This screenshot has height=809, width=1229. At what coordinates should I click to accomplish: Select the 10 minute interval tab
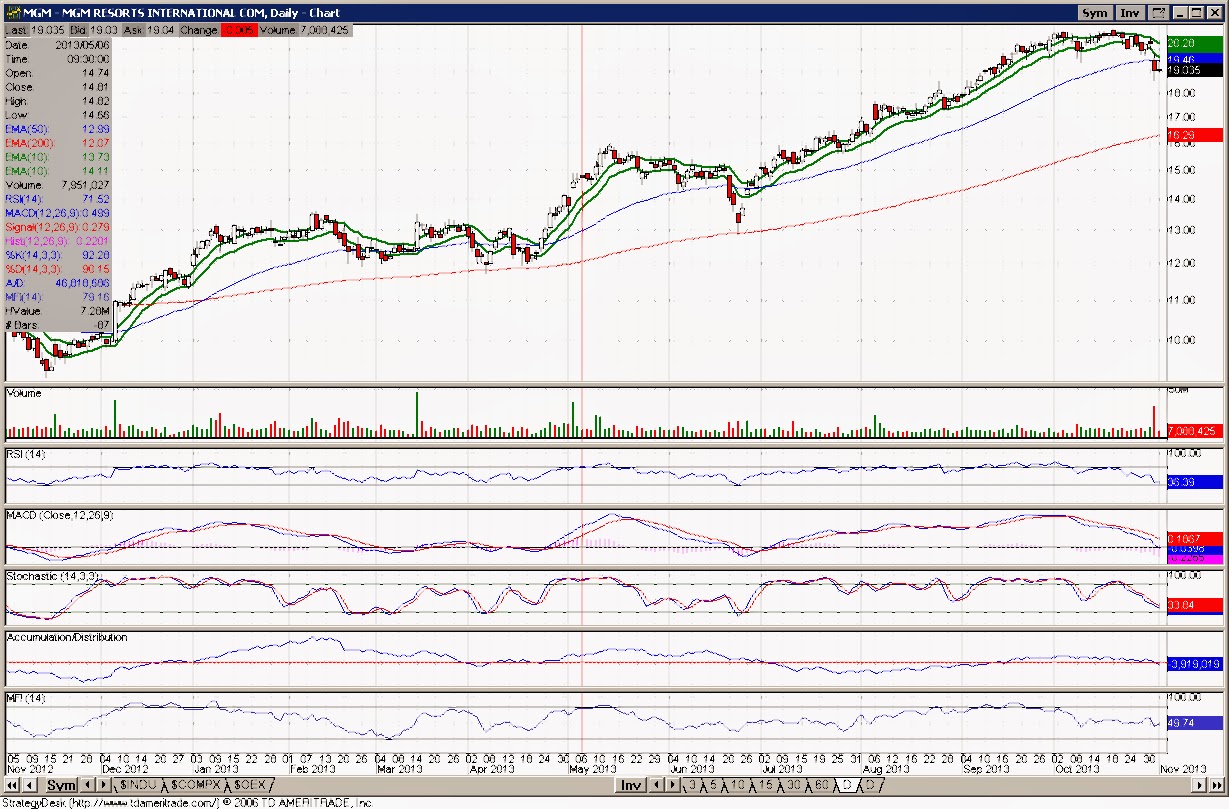[x=737, y=786]
